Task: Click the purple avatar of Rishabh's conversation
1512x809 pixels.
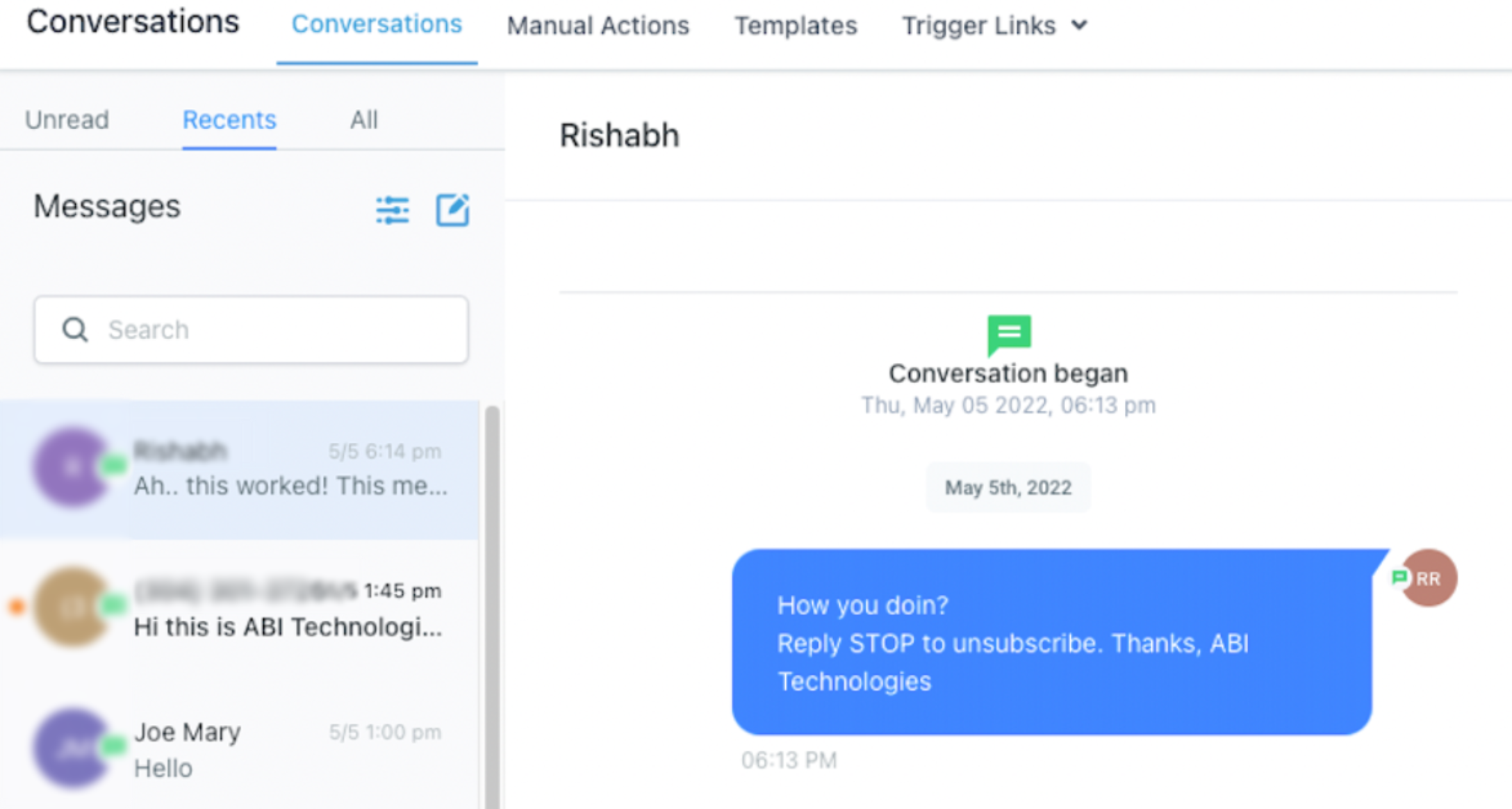Action: [72, 467]
